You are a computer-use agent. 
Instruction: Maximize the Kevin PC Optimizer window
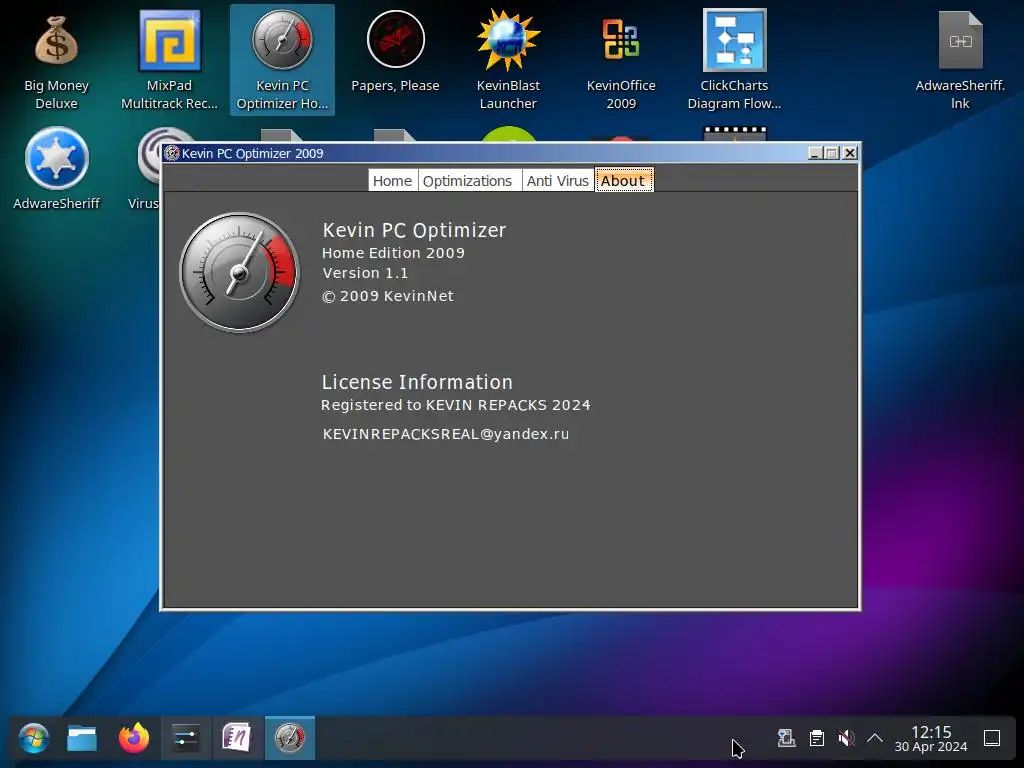(x=831, y=153)
